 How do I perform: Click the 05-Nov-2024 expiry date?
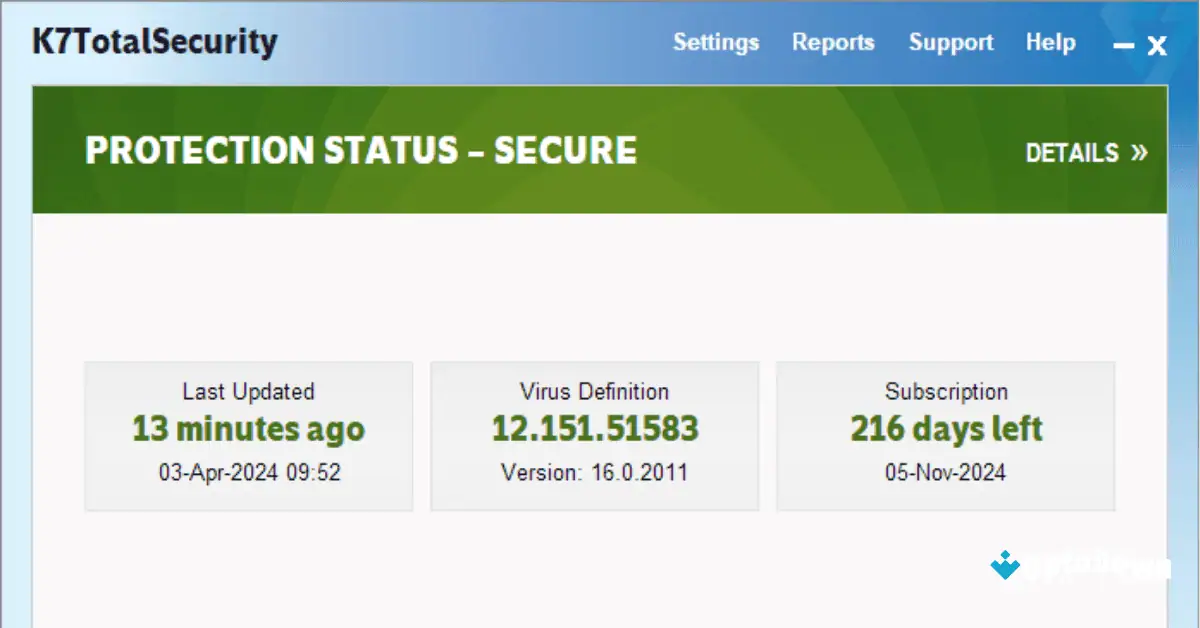(x=945, y=472)
